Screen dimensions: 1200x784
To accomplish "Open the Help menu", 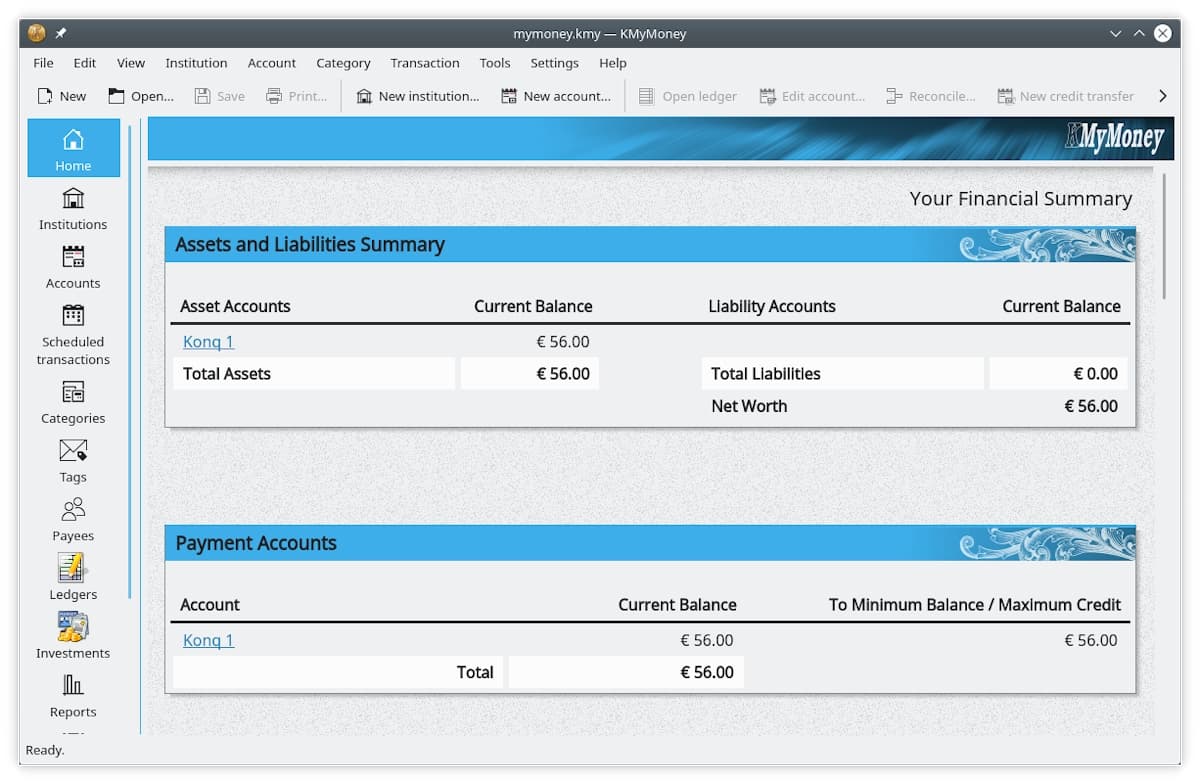I will pos(613,63).
